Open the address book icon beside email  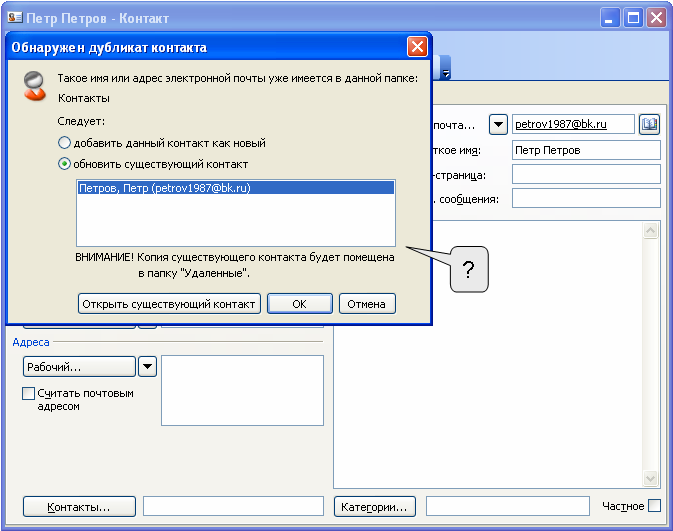point(649,124)
